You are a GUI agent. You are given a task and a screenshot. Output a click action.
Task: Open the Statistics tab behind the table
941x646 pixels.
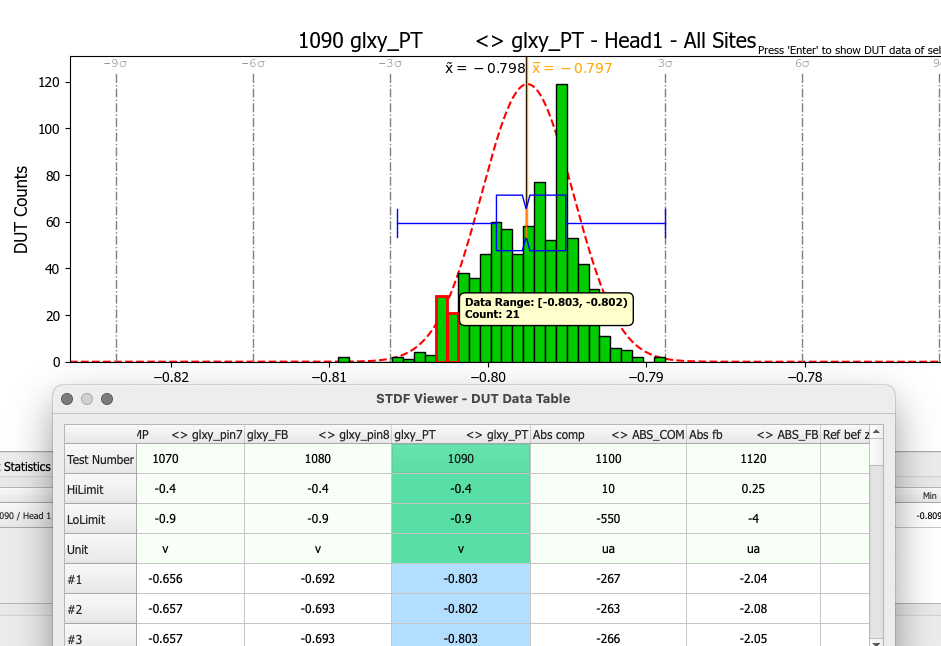coord(26,466)
